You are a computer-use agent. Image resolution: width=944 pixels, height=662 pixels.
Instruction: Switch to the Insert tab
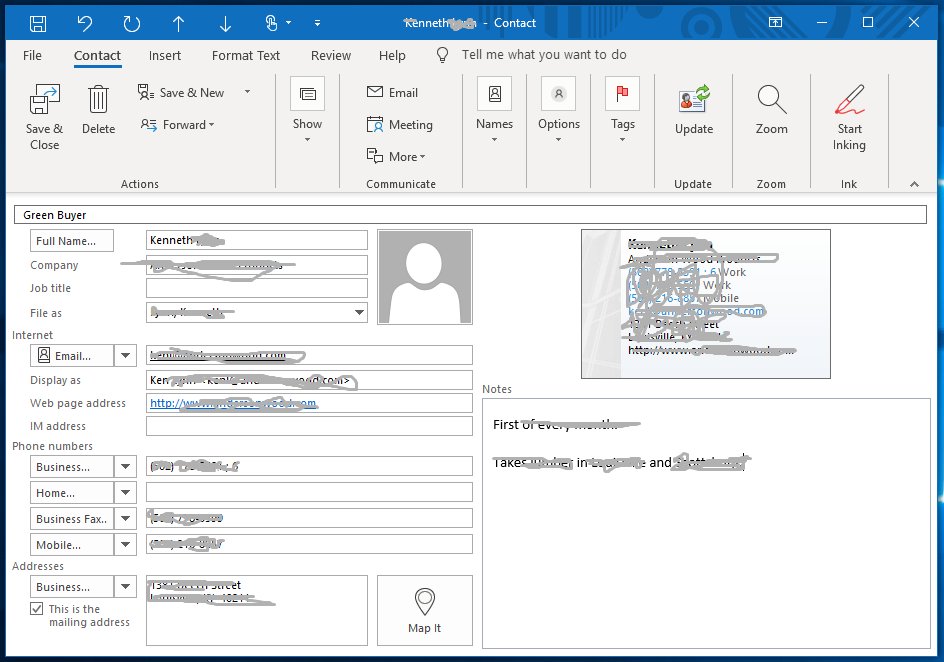pyautogui.click(x=165, y=55)
